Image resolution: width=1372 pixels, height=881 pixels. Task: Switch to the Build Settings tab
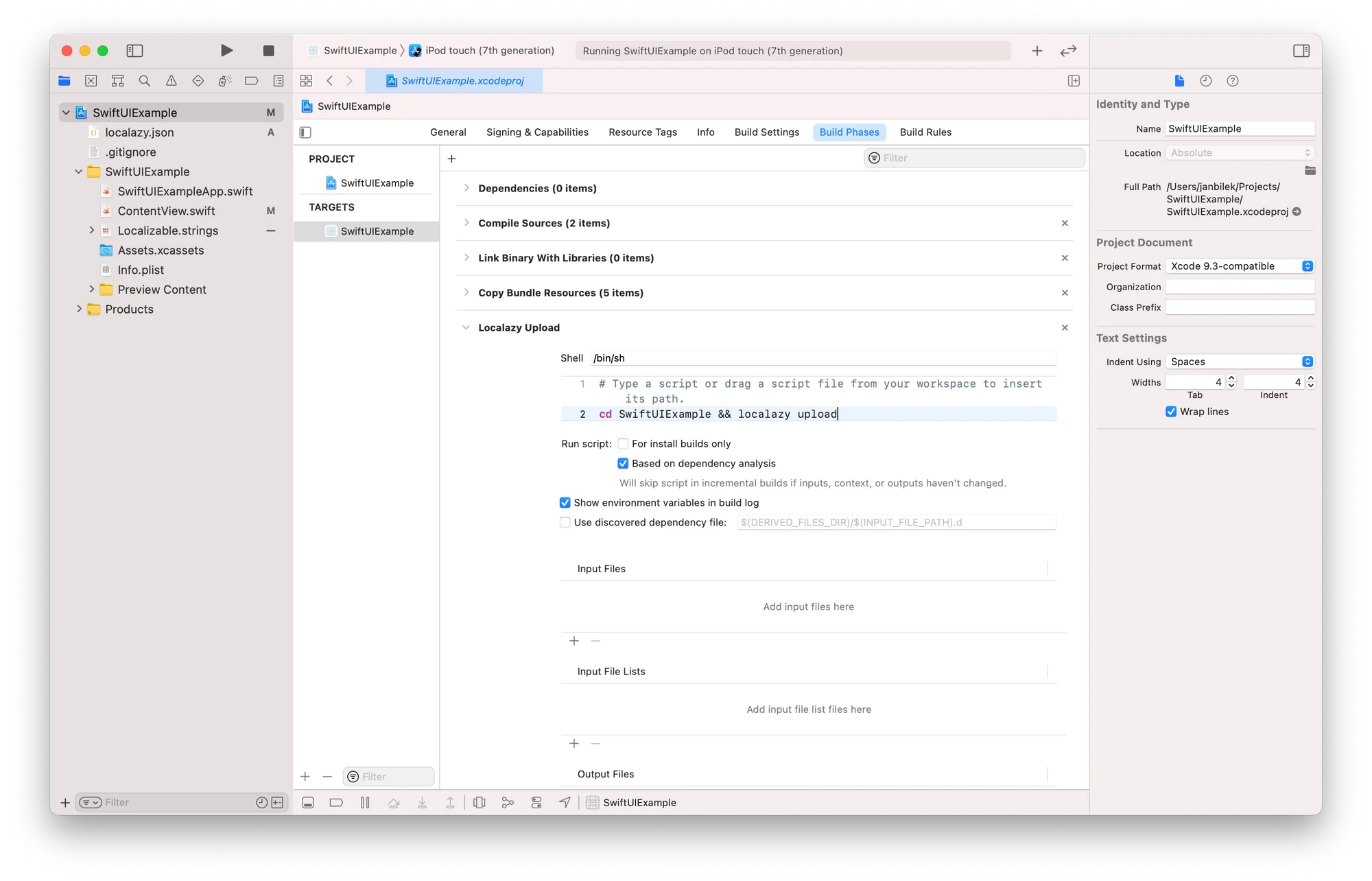pos(766,132)
